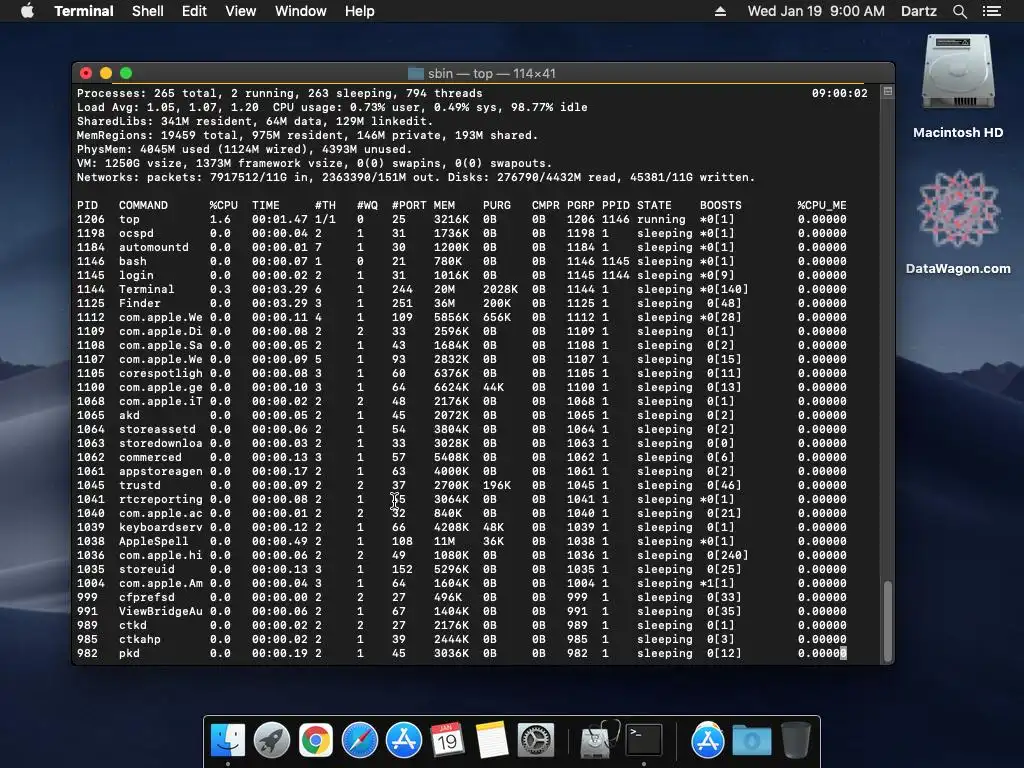This screenshot has width=1024, height=768.
Task: Close the Terminal window with red button
Action: 86,73
